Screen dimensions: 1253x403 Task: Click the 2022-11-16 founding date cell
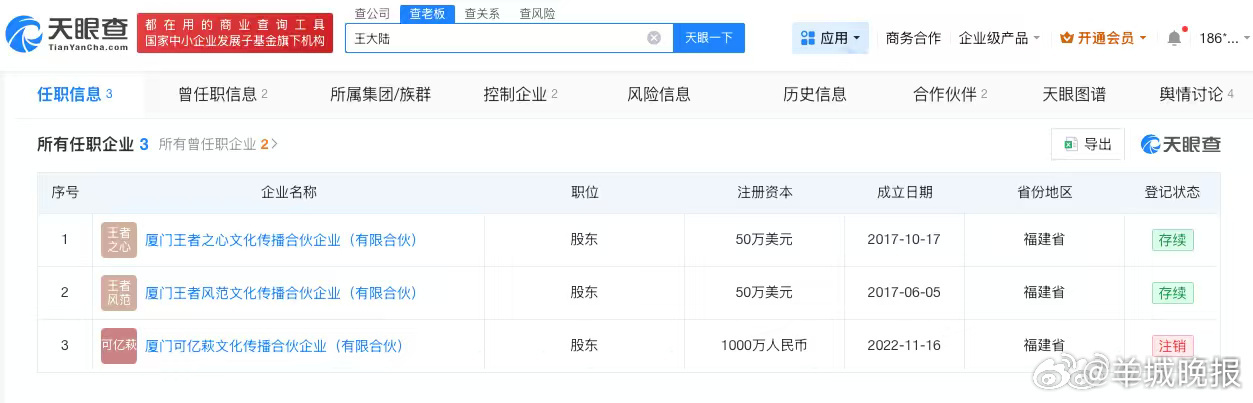[904, 346]
